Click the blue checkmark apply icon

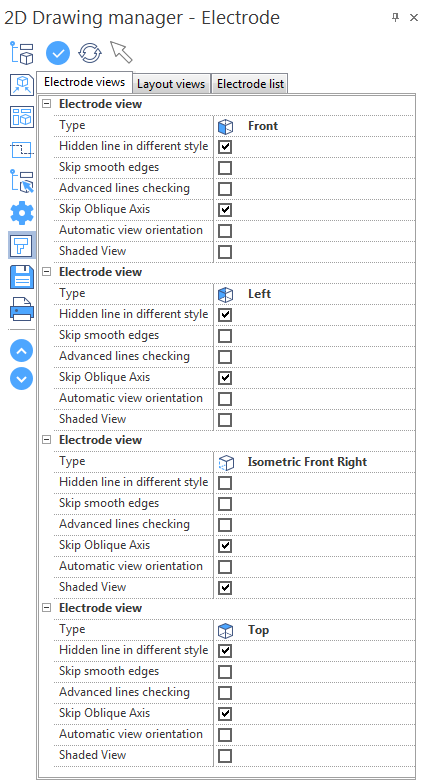pos(58,53)
